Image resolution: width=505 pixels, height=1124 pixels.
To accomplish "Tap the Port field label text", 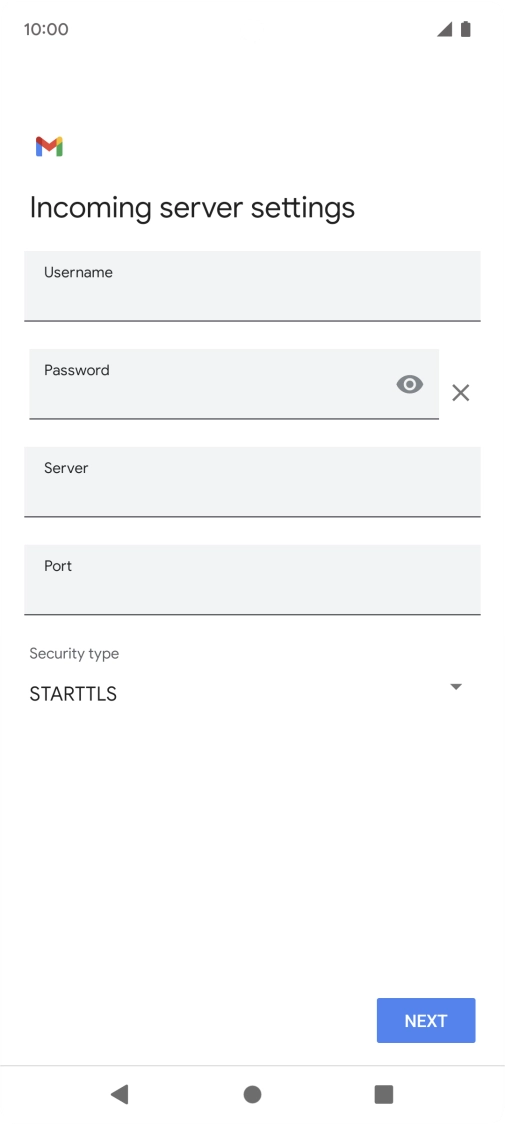I will coord(58,566).
